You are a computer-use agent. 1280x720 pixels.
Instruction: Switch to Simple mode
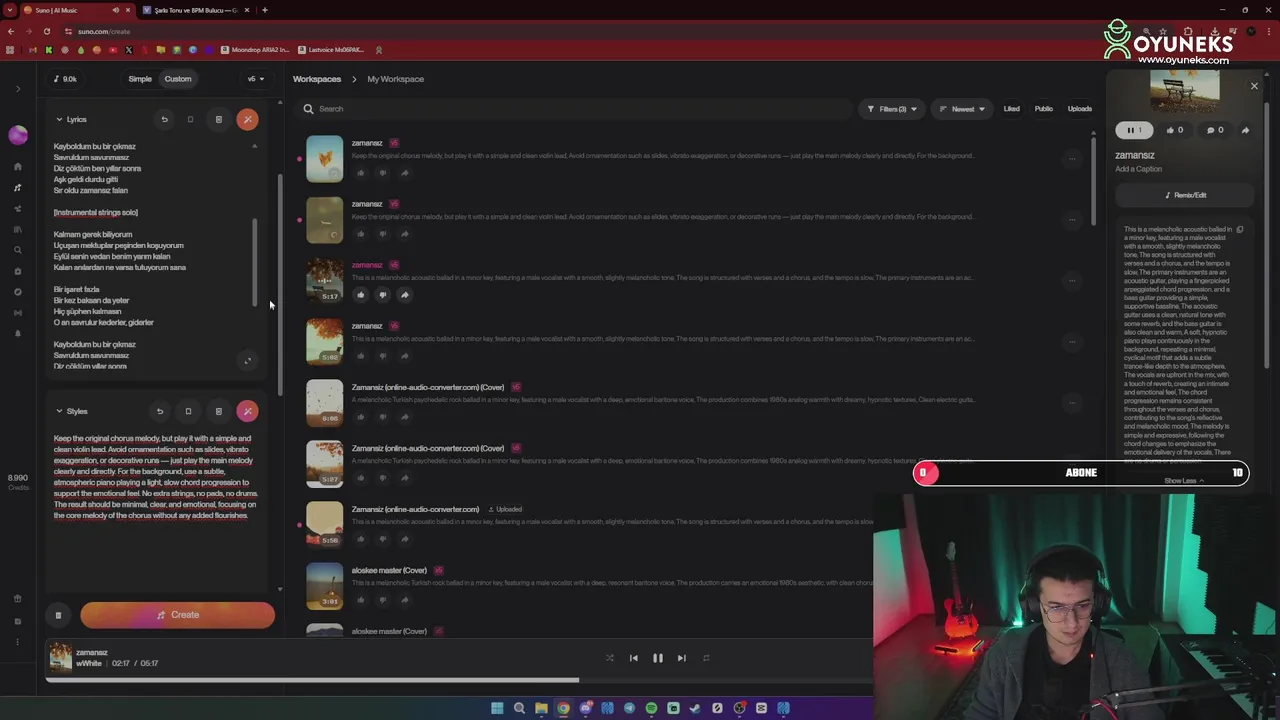tap(140, 79)
